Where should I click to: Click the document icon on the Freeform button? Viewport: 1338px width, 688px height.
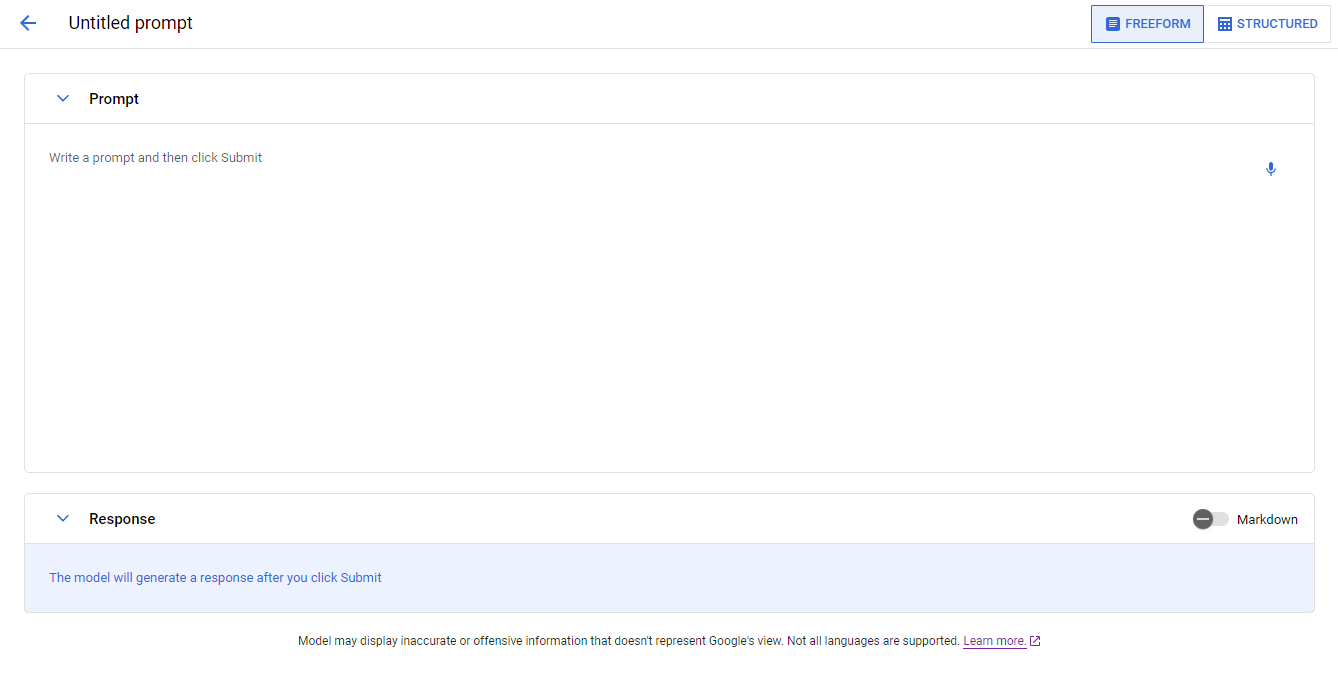pyautogui.click(x=1113, y=24)
